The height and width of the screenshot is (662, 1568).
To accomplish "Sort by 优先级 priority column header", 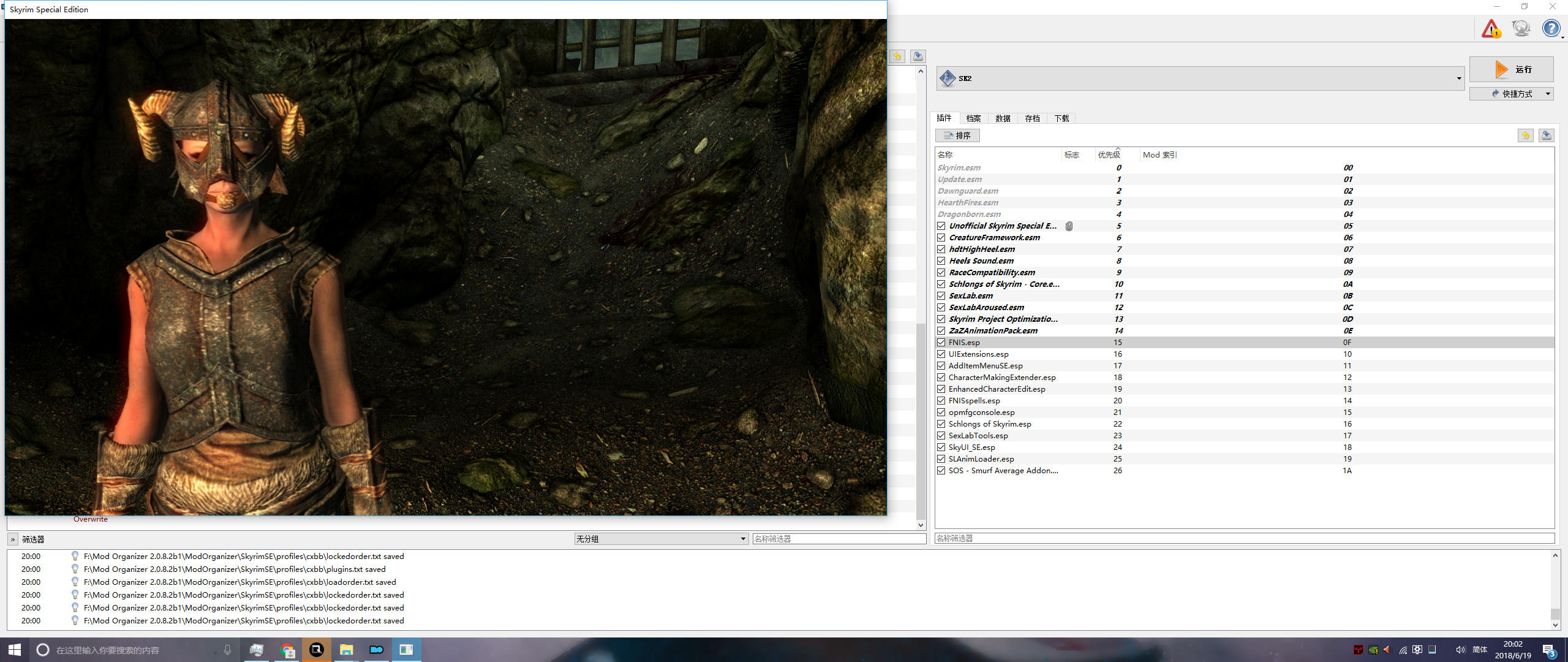I will tap(1117, 155).
